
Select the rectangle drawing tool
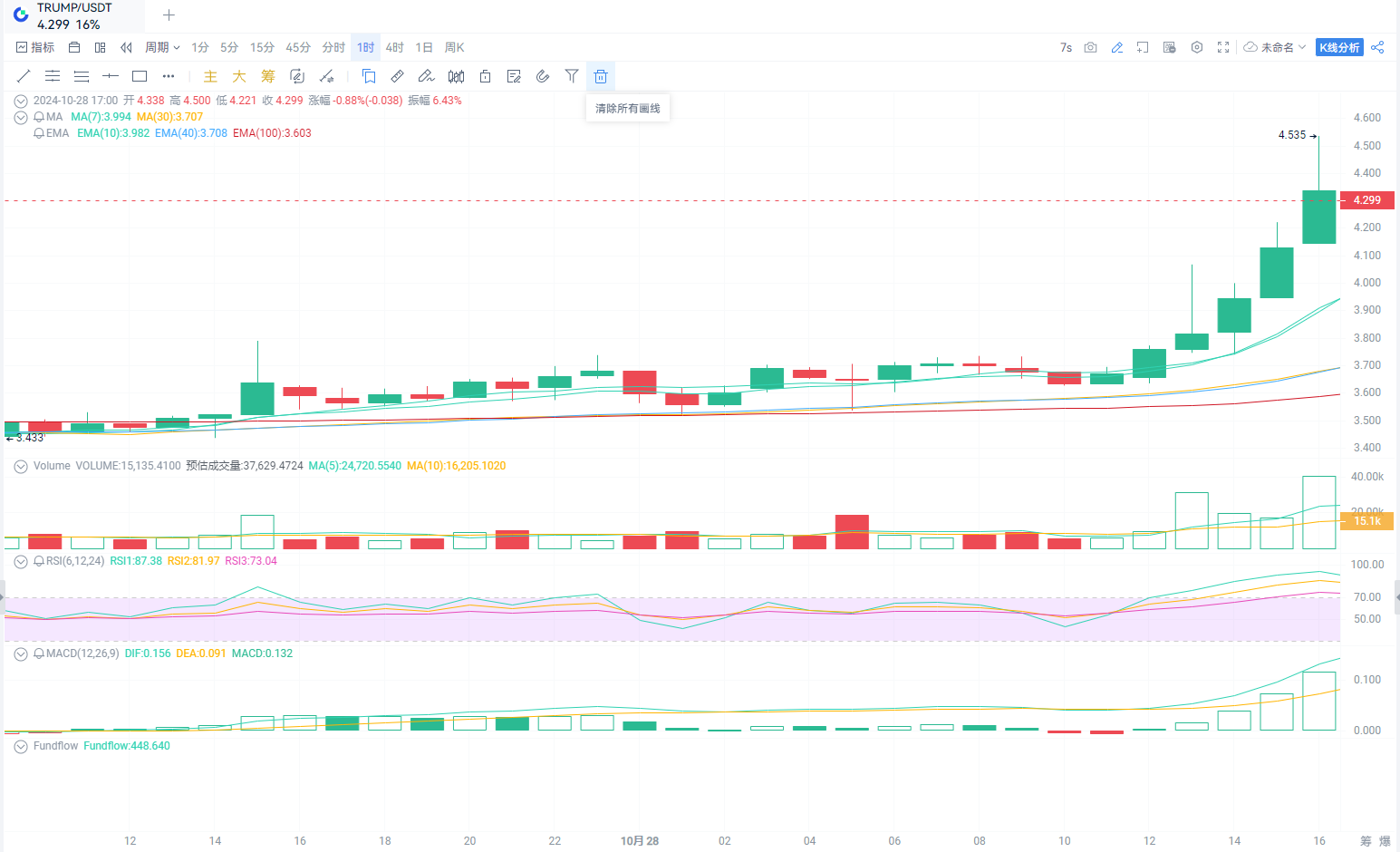tap(140, 76)
